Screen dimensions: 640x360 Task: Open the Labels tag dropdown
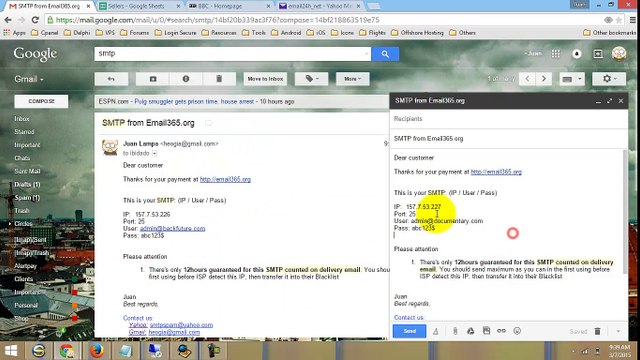pyautogui.click(x=311, y=79)
